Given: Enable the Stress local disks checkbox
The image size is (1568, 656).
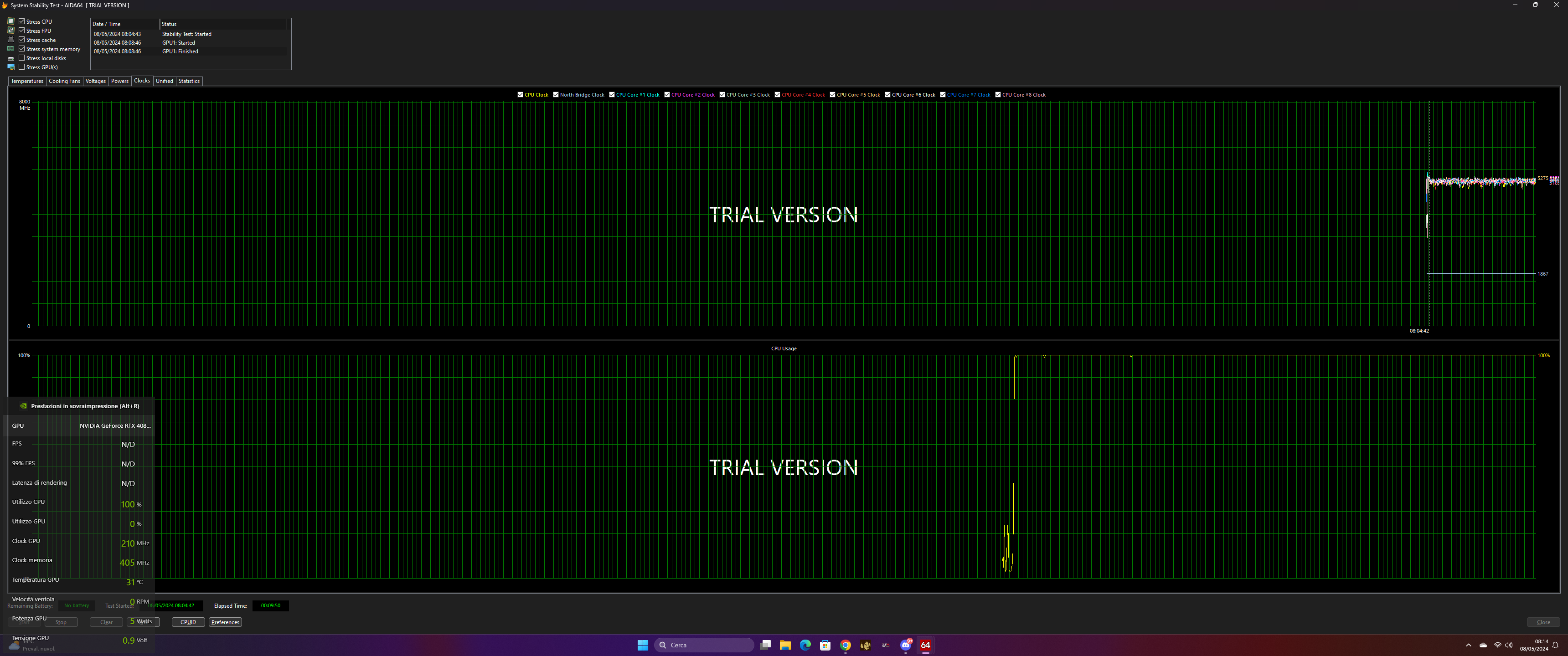Looking at the screenshot, I should pos(22,58).
